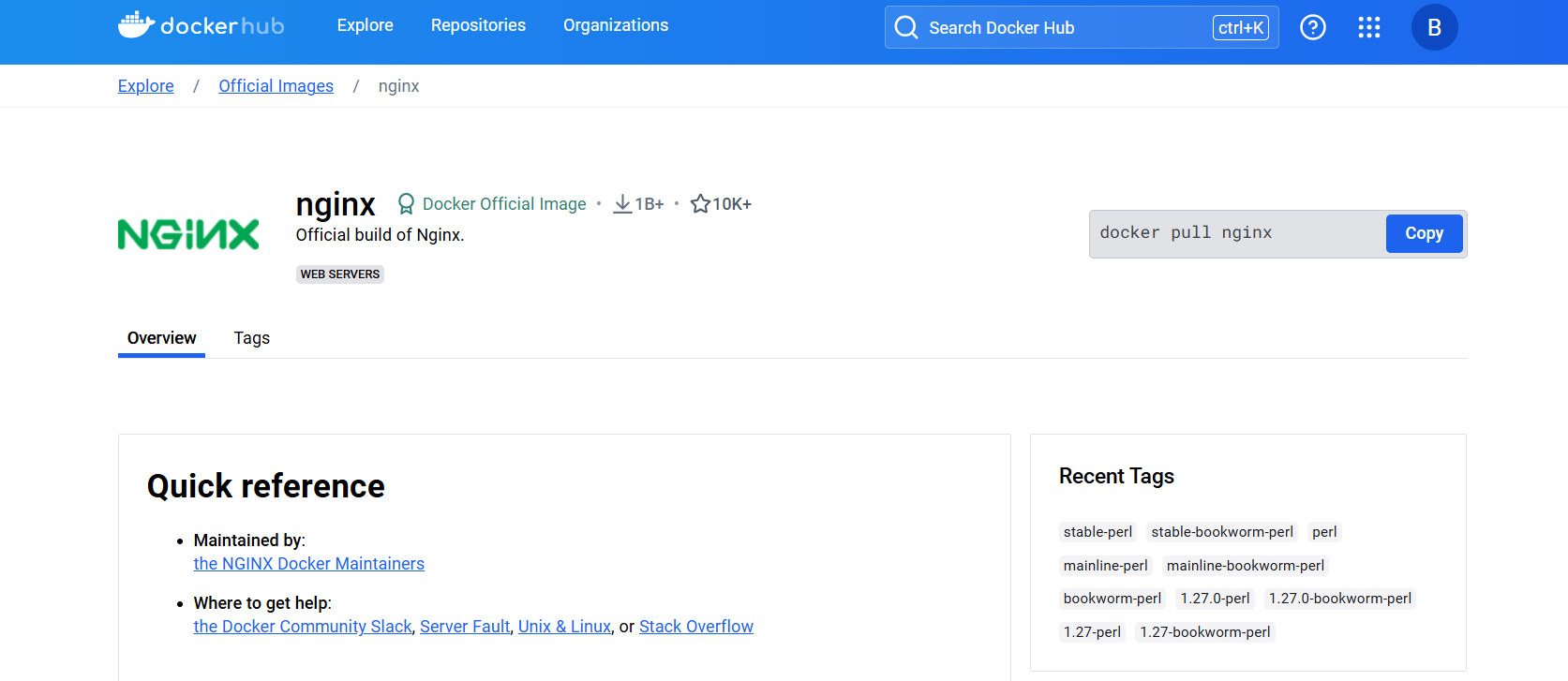The width and height of the screenshot is (1568, 681).
Task: Click the Docker Official Image label
Action: (x=504, y=204)
